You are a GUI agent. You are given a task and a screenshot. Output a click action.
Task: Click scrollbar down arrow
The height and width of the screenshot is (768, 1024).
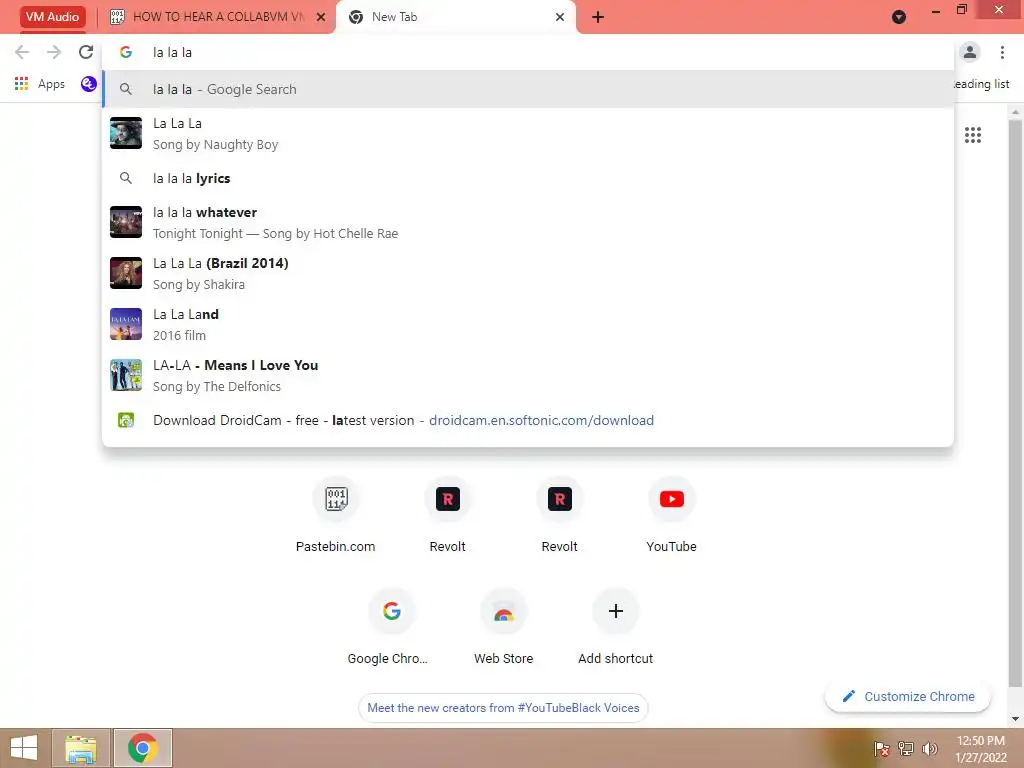(1016, 719)
